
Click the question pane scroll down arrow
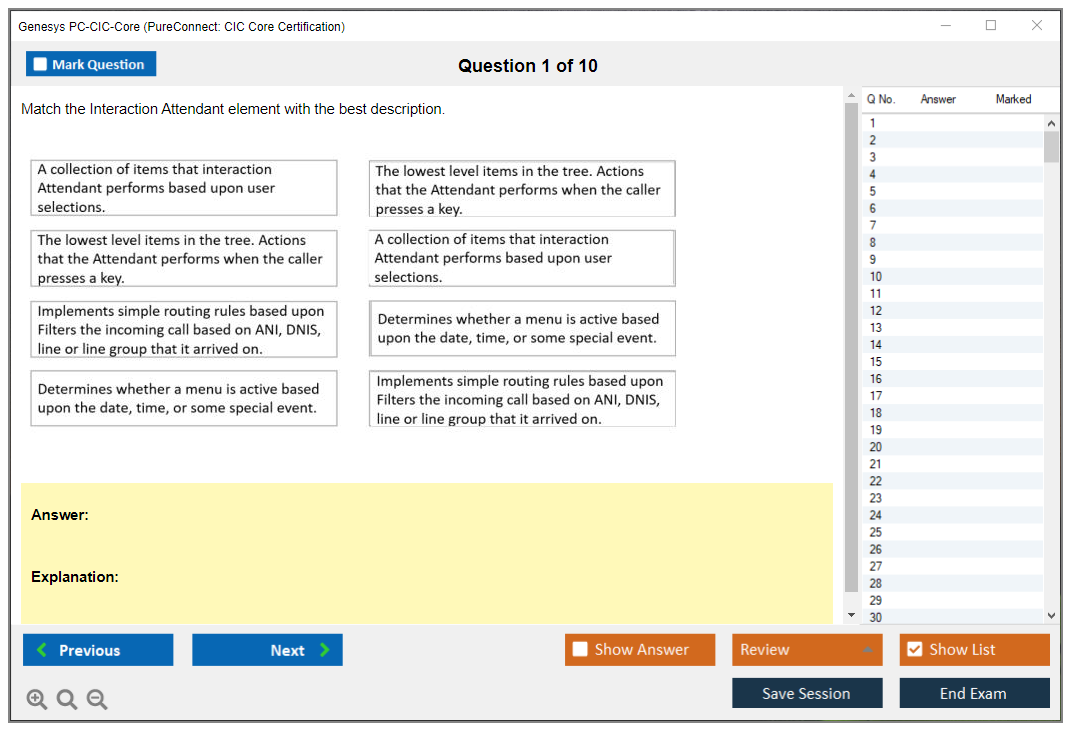(851, 615)
